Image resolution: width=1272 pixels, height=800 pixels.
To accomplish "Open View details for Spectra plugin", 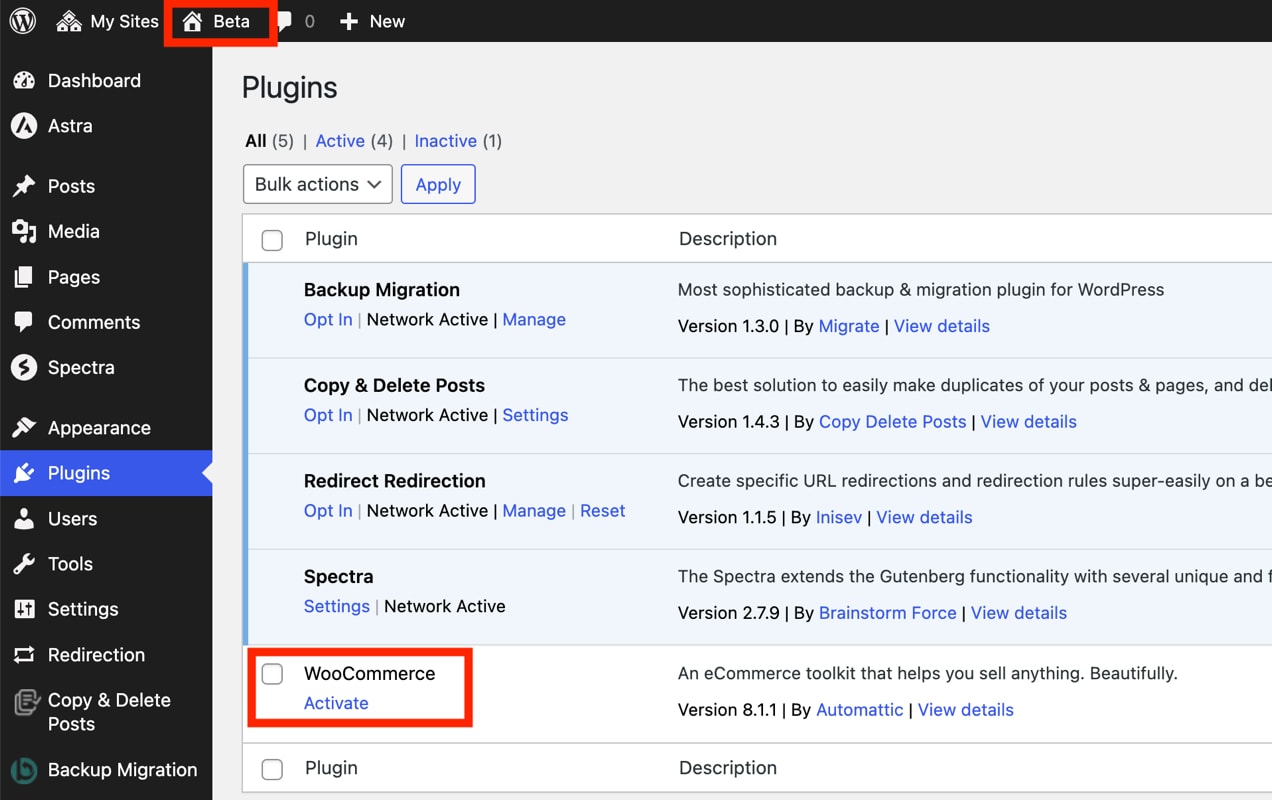I will [1018, 613].
